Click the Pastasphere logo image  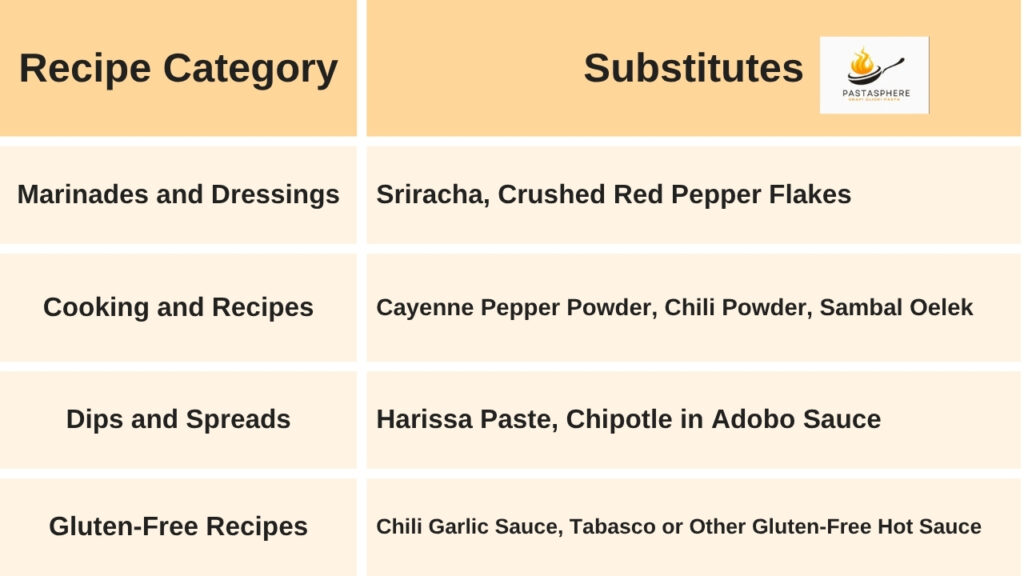coord(874,75)
